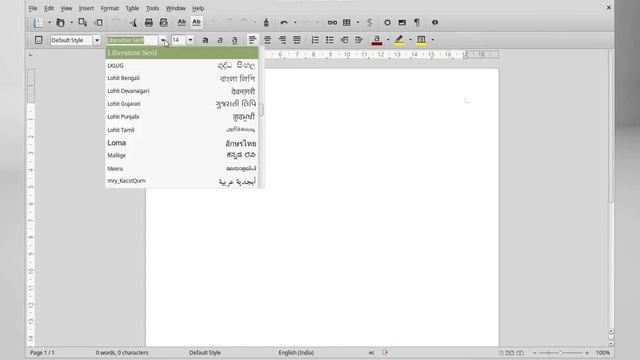Click the Insert Hyperlink icon

click(332, 23)
